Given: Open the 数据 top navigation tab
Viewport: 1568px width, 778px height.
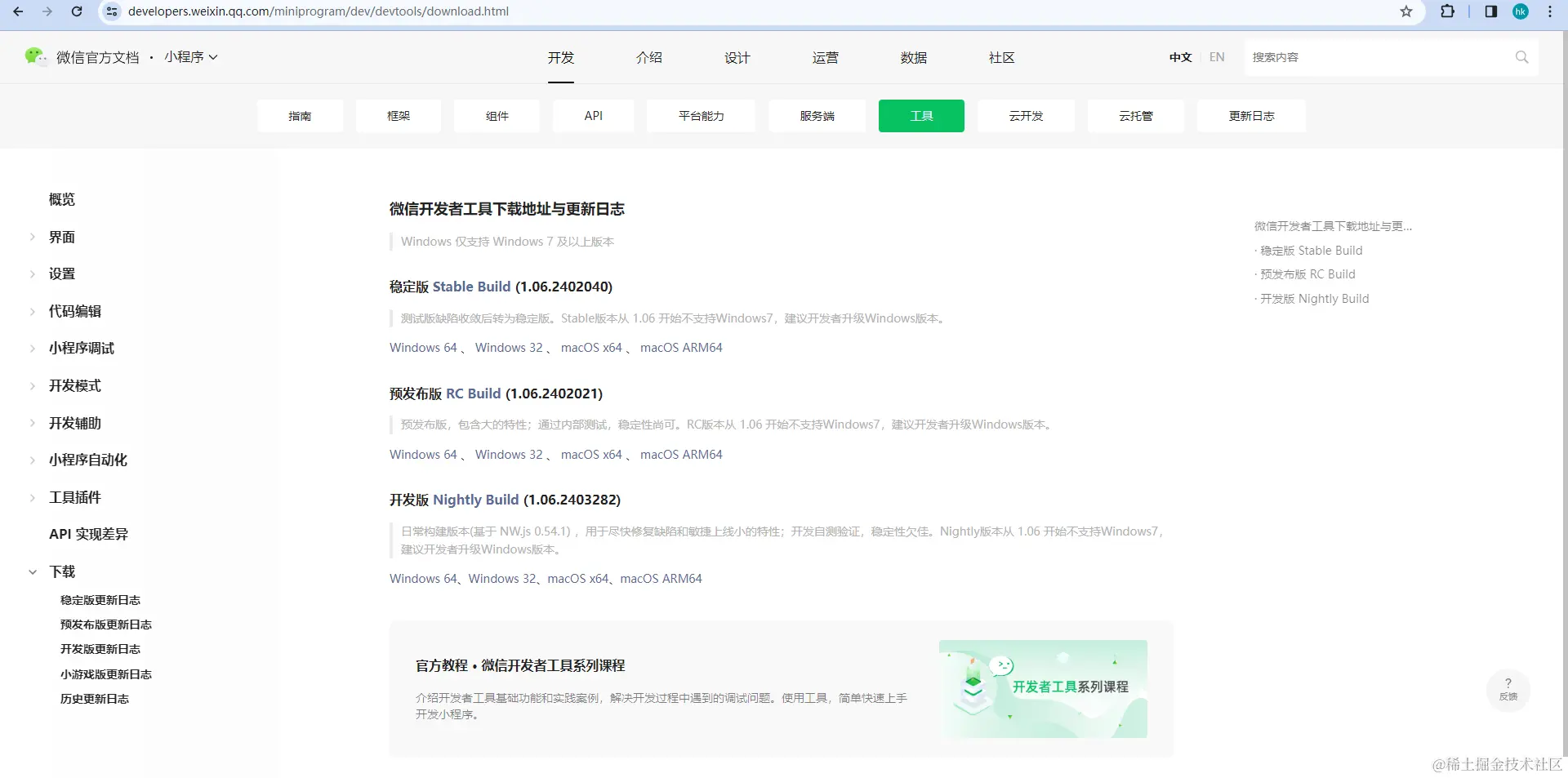Looking at the screenshot, I should pyautogui.click(x=914, y=57).
